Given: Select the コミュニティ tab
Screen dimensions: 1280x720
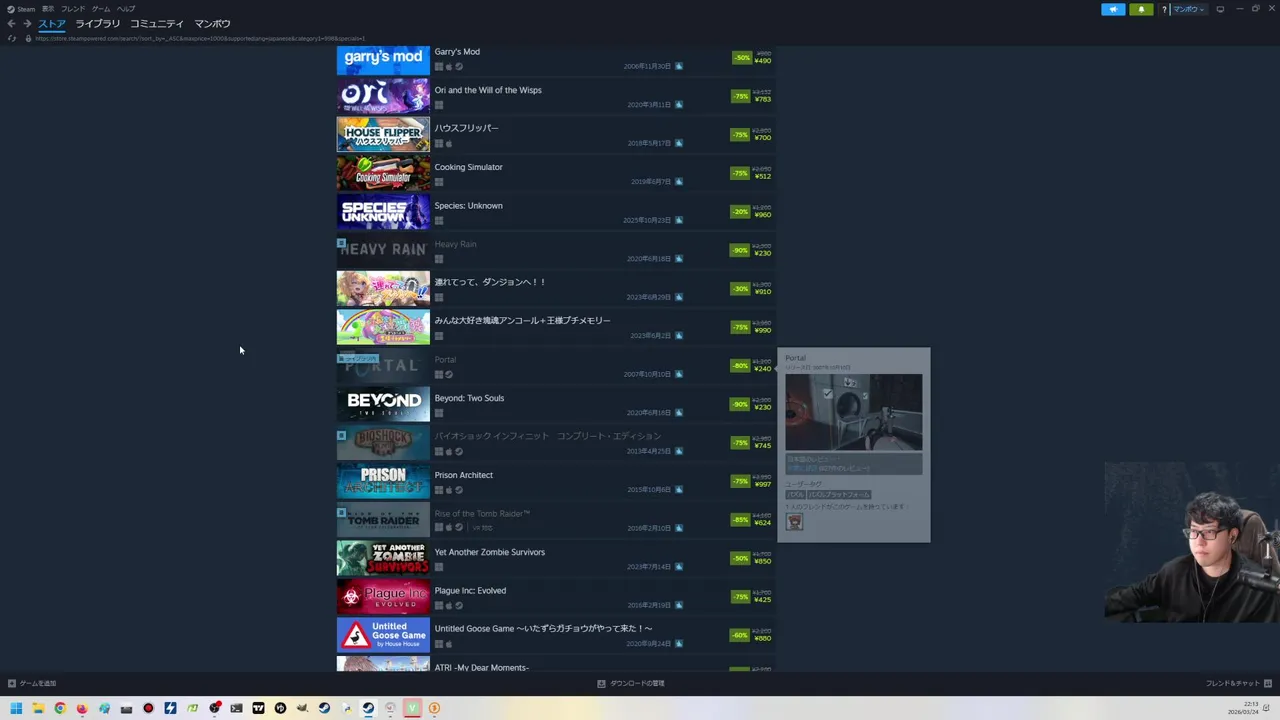Looking at the screenshot, I should click(157, 24).
